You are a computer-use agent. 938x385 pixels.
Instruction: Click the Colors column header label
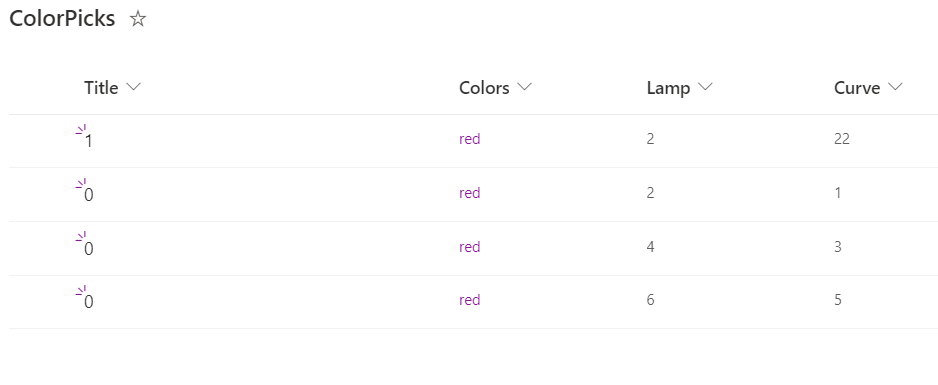(484, 88)
